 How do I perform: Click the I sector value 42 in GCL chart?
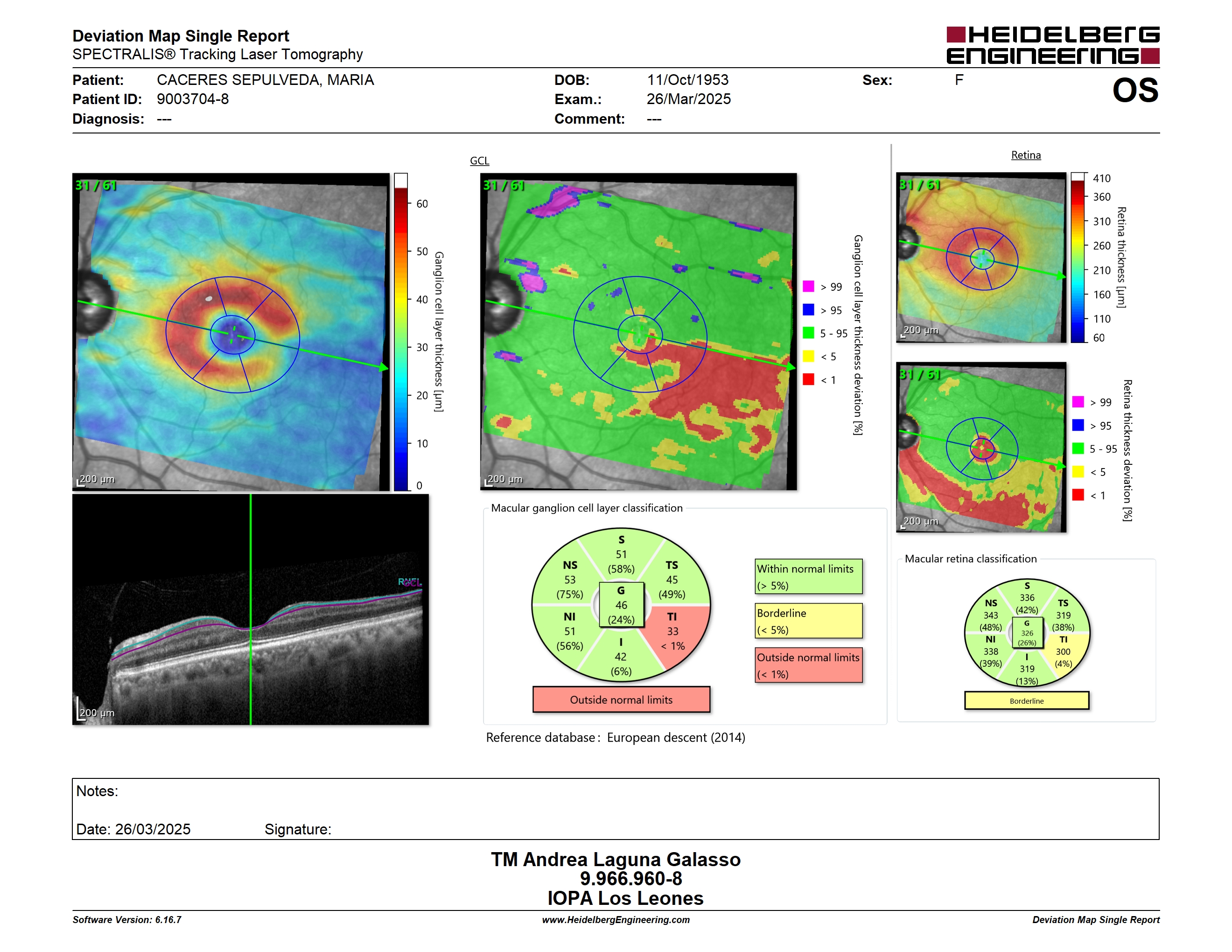tap(621, 657)
